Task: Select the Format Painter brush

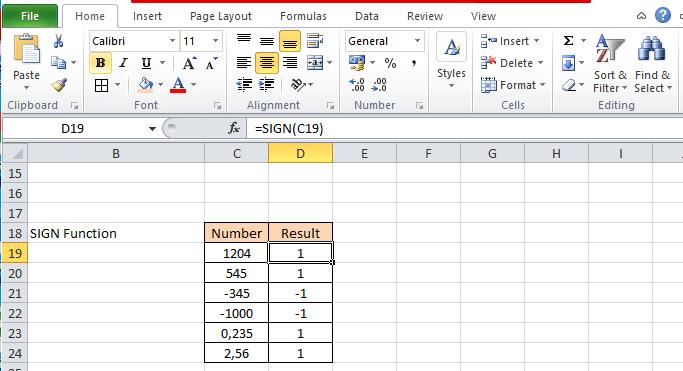Action: [x=59, y=85]
